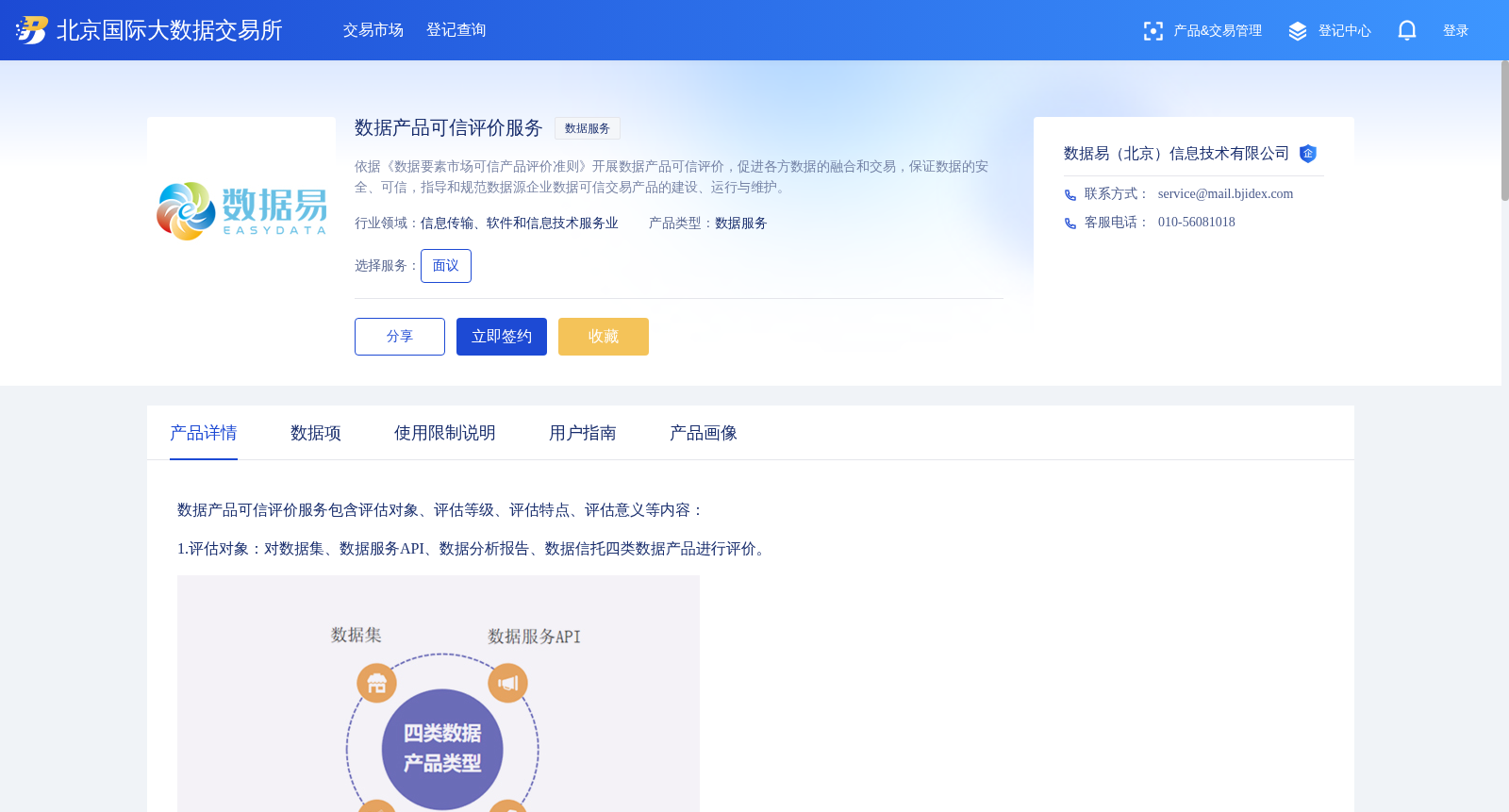
Task: Click the industry value 信息传输、软件和信息技术服务业
Action: pos(520,224)
